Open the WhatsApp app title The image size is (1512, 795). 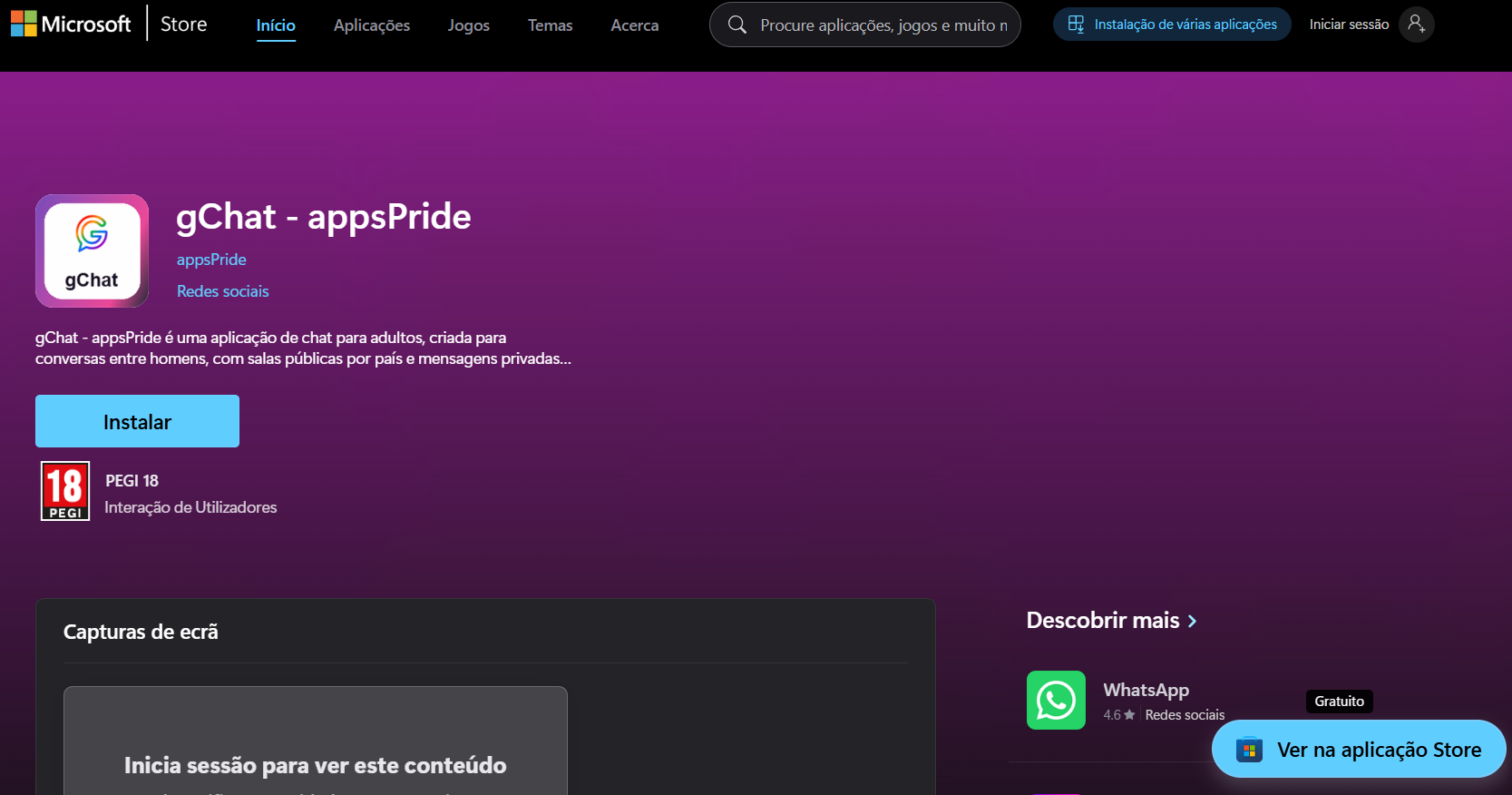[1146, 690]
